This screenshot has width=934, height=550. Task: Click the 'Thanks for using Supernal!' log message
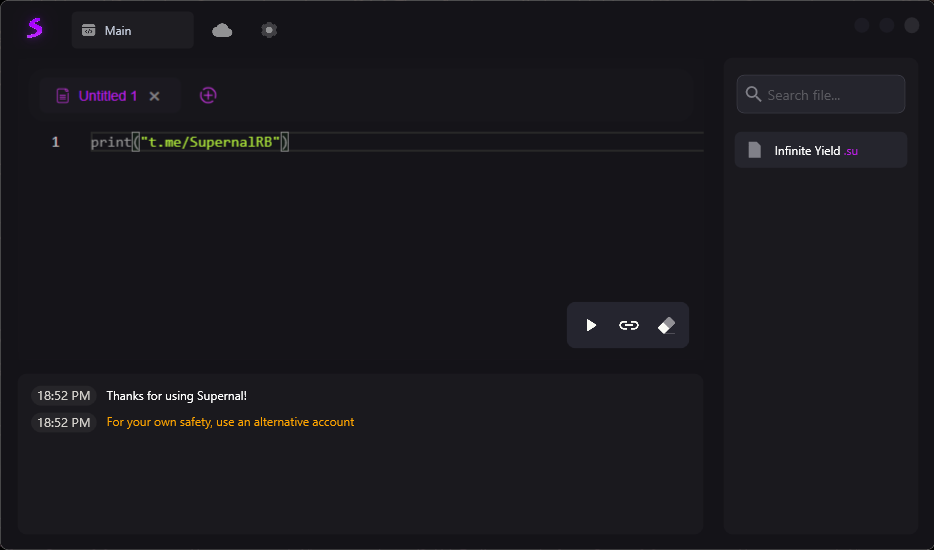176,396
